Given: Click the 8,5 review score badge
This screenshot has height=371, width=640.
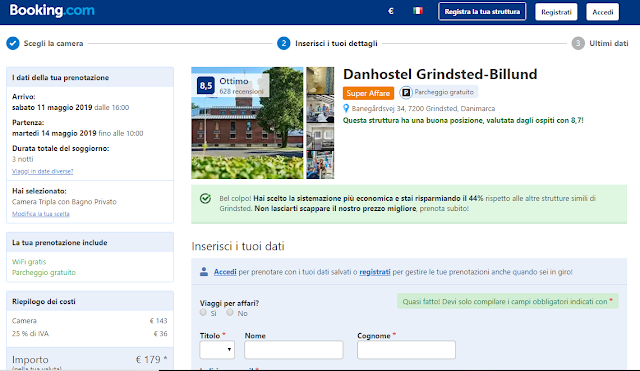Looking at the screenshot, I should (206, 86).
